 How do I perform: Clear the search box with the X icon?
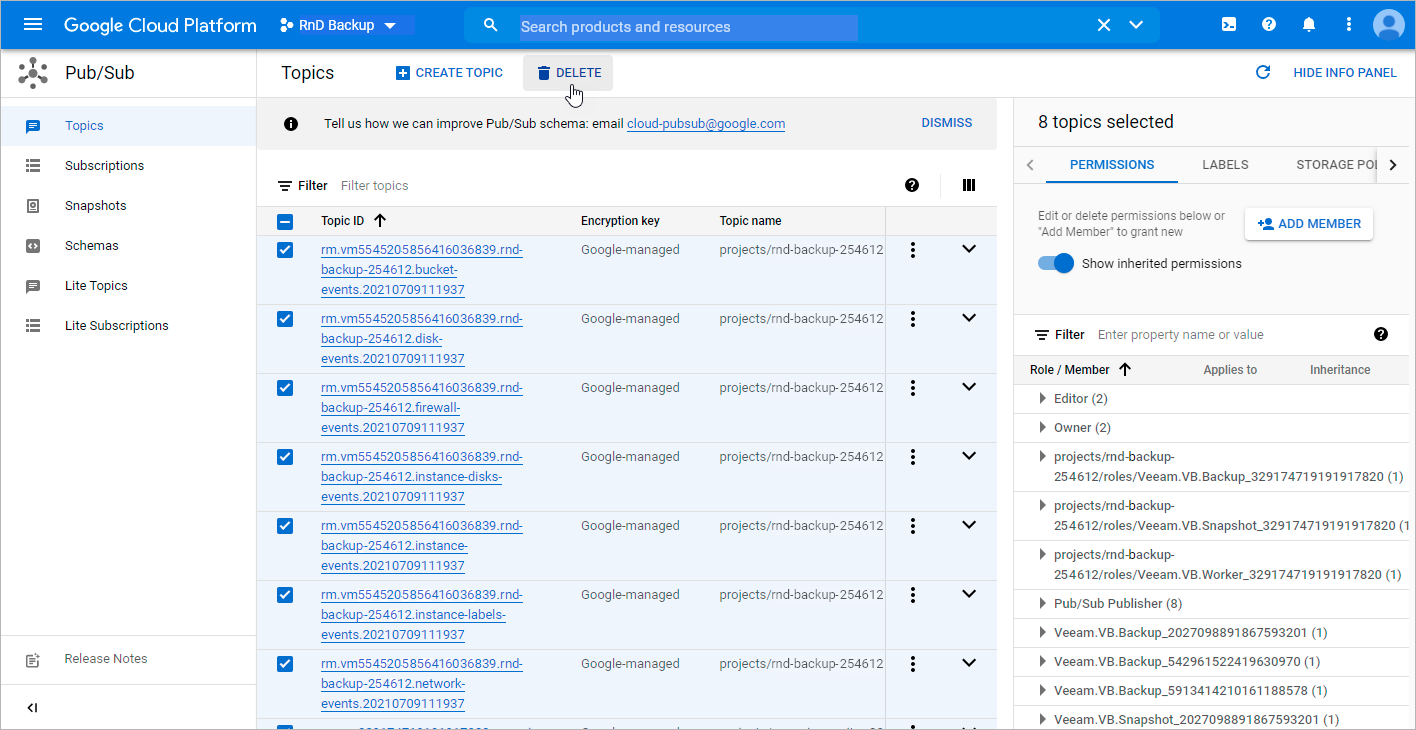point(1104,25)
